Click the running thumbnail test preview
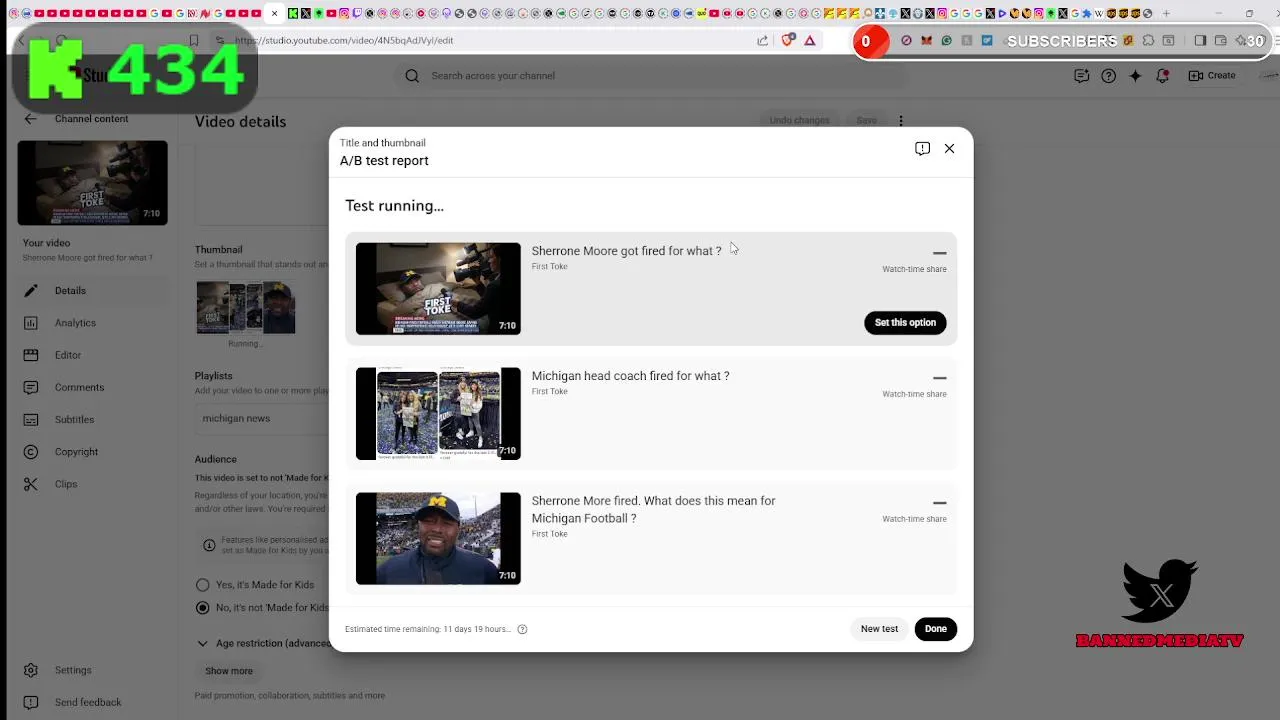The image size is (1280, 720). (245, 307)
